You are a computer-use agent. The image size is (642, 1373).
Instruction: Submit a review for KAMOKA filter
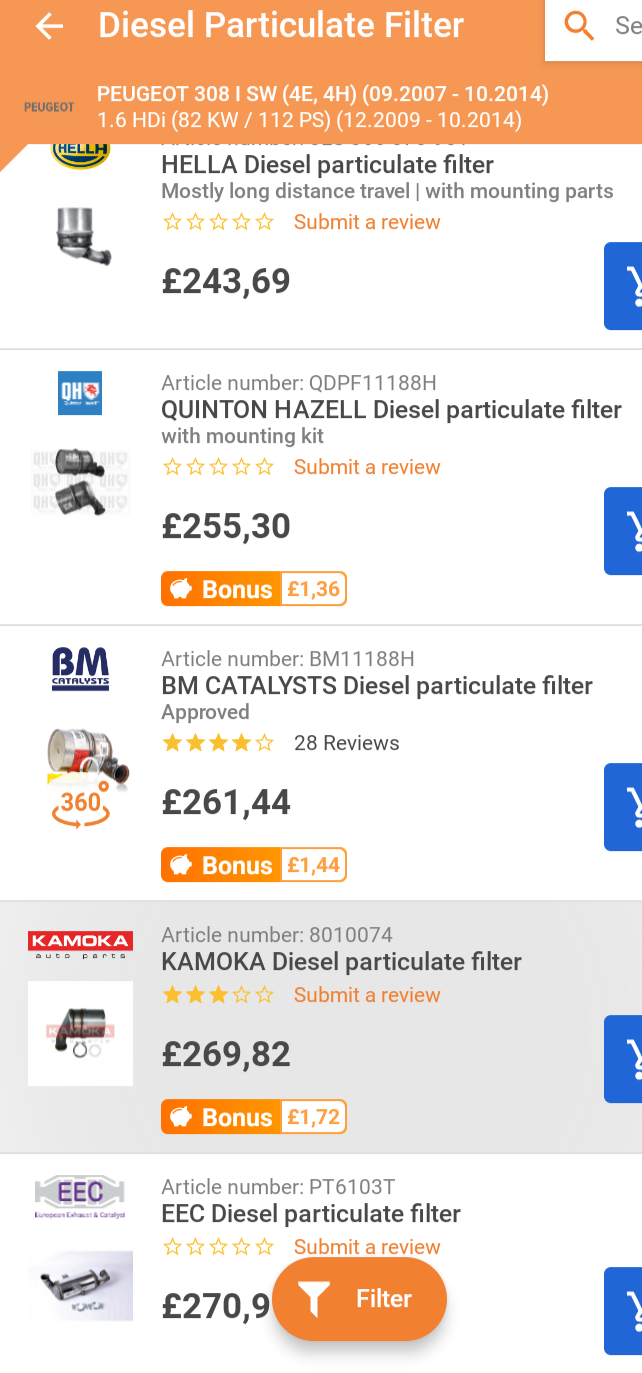367,995
